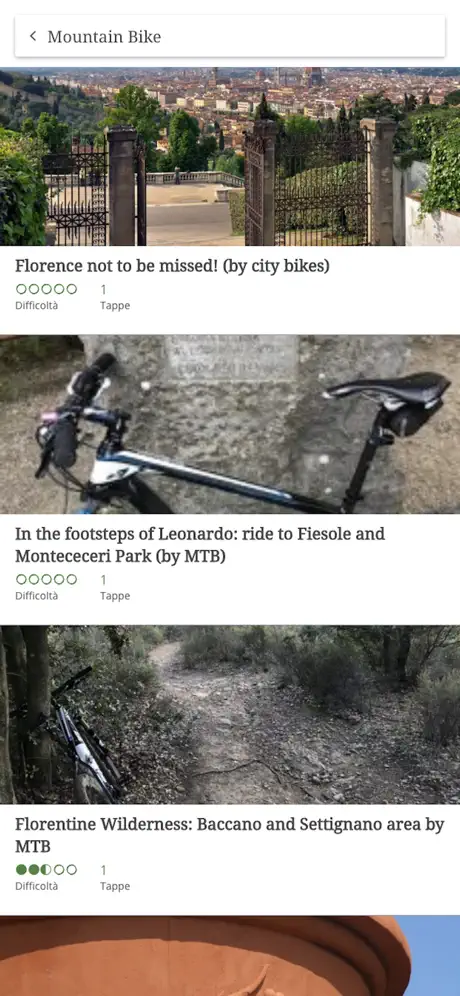Select Difficoltà label under Florentine Wilderness route
Viewport: 460px width, 996px height.
click(x=36, y=886)
